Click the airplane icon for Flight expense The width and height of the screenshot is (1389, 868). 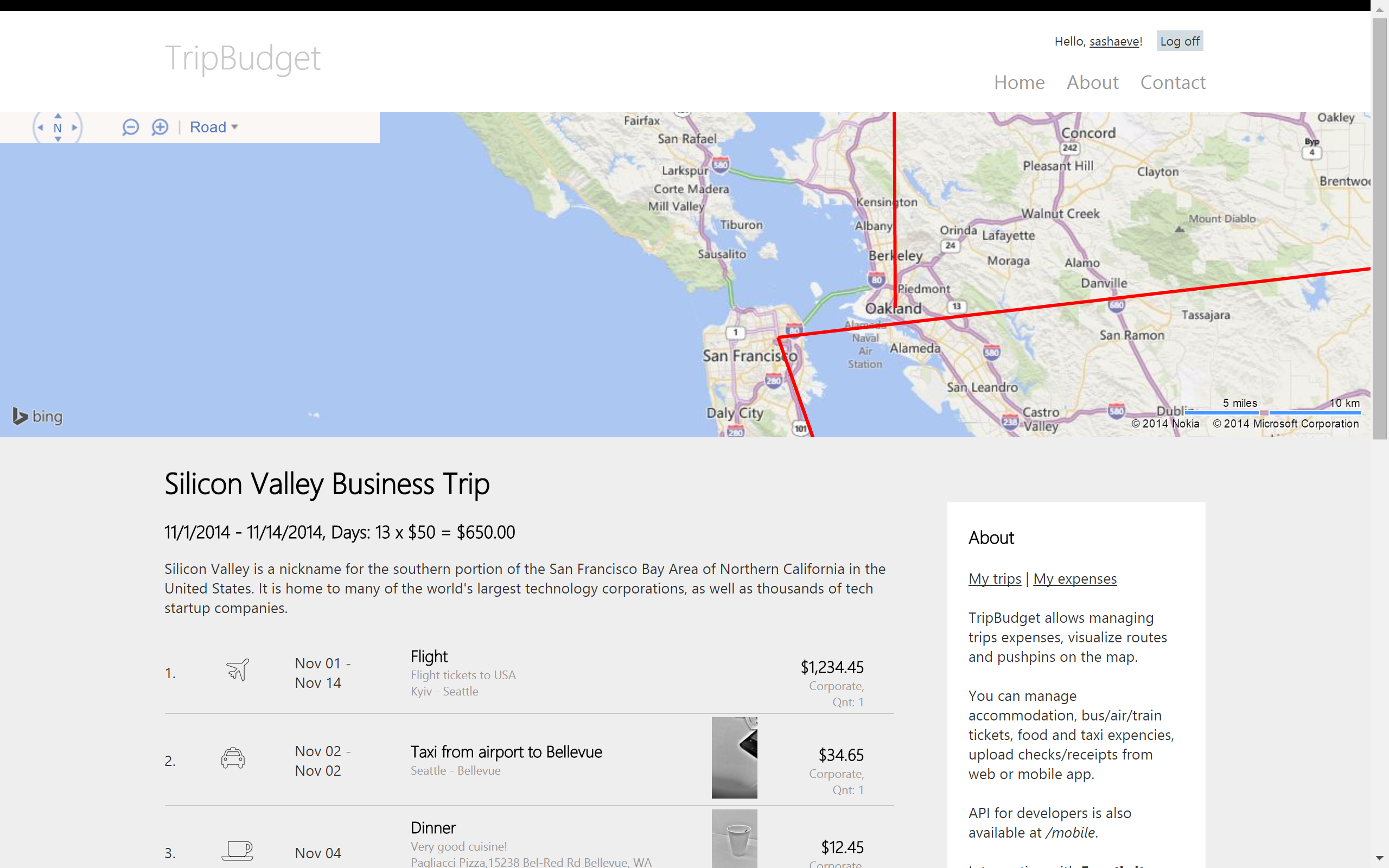[x=237, y=669]
